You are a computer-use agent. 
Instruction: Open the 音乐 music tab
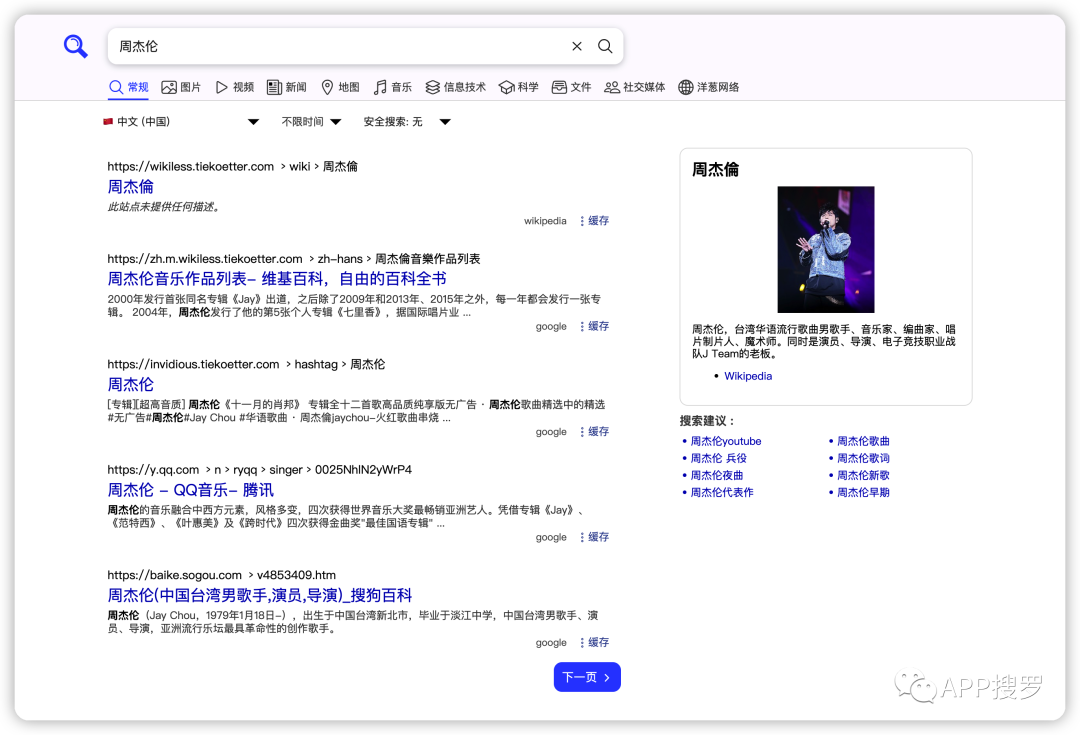[393, 87]
